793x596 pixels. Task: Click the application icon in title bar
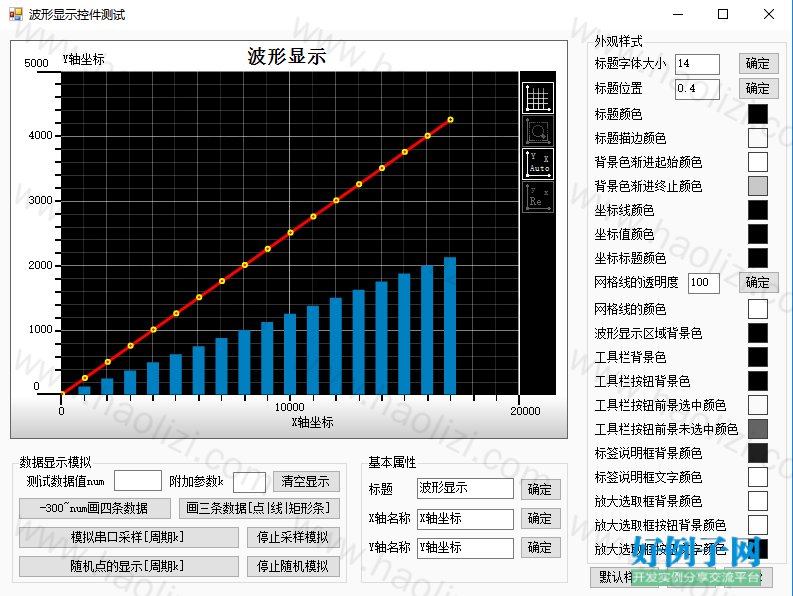click(16, 14)
